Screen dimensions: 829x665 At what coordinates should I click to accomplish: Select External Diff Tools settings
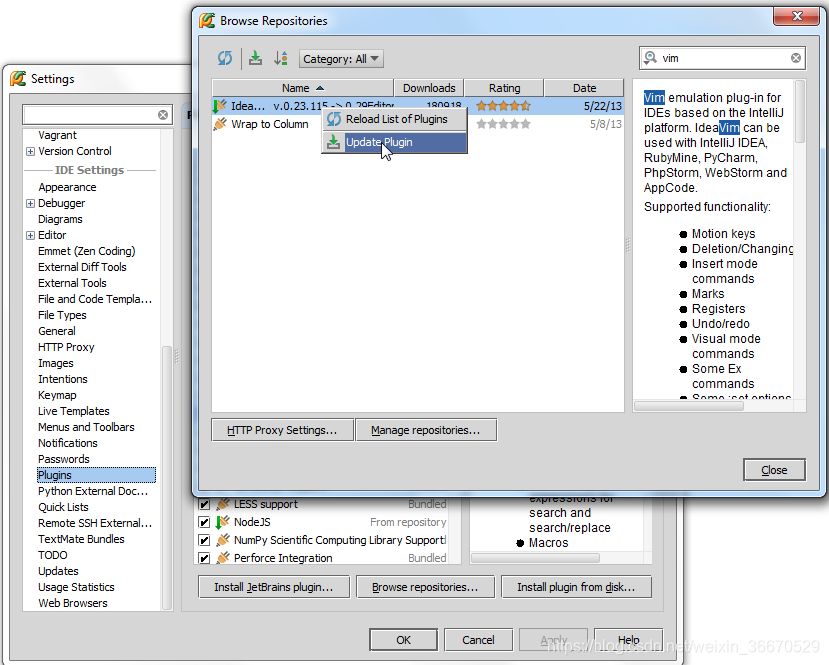[82, 267]
